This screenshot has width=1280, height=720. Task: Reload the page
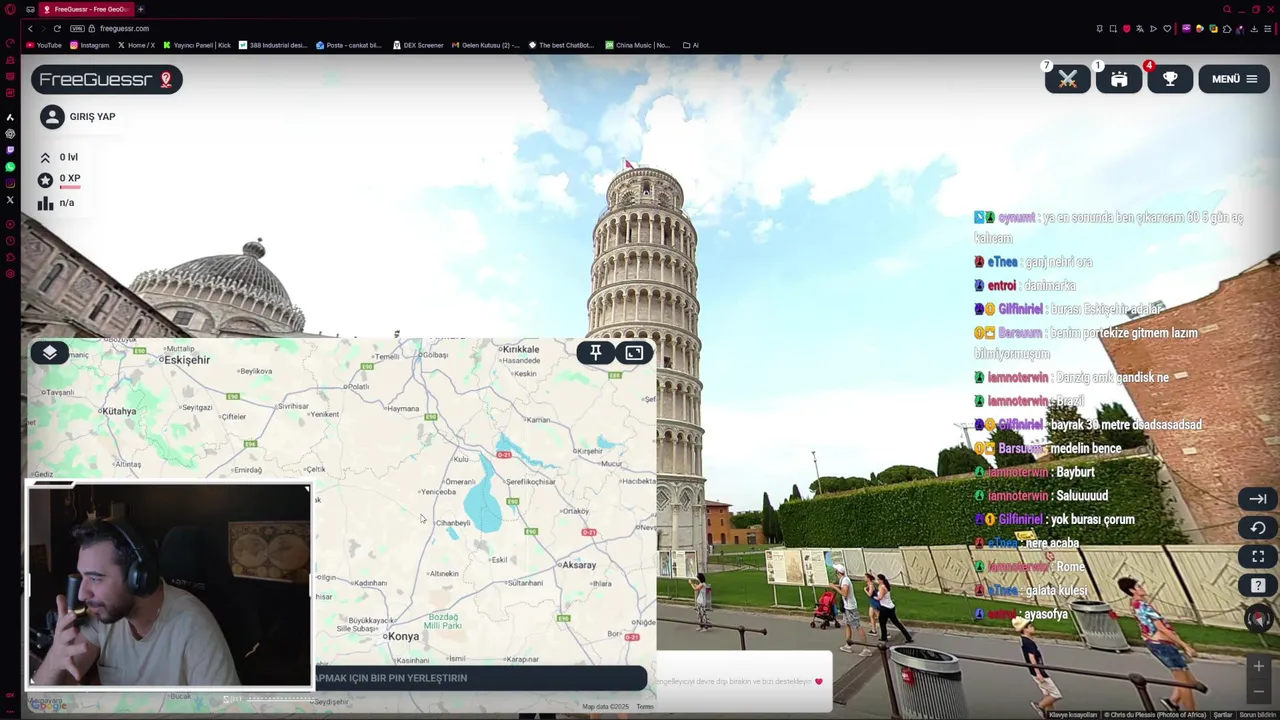pos(57,28)
